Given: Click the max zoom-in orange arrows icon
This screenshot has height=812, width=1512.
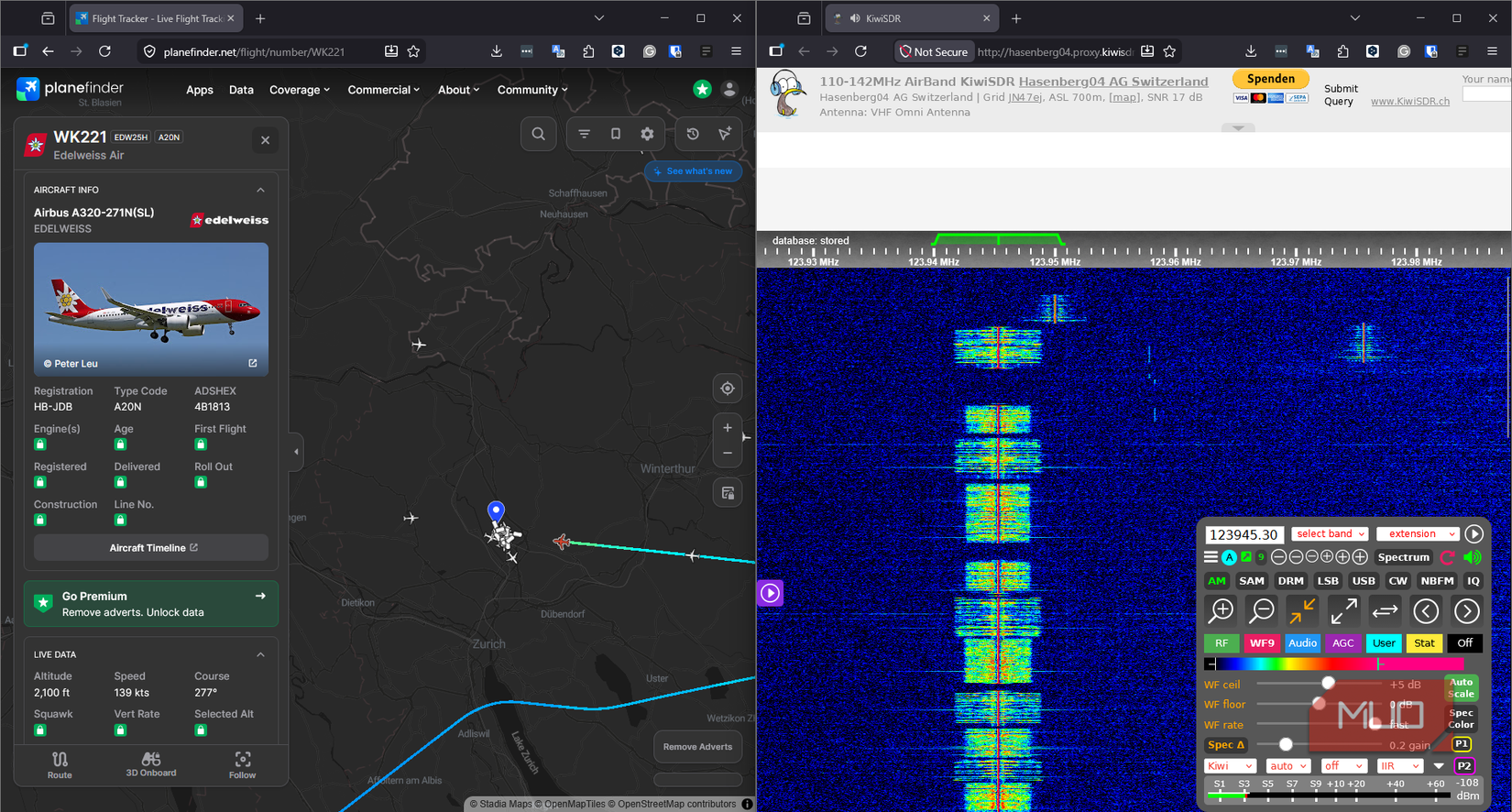Looking at the screenshot, I should 1302,610.
